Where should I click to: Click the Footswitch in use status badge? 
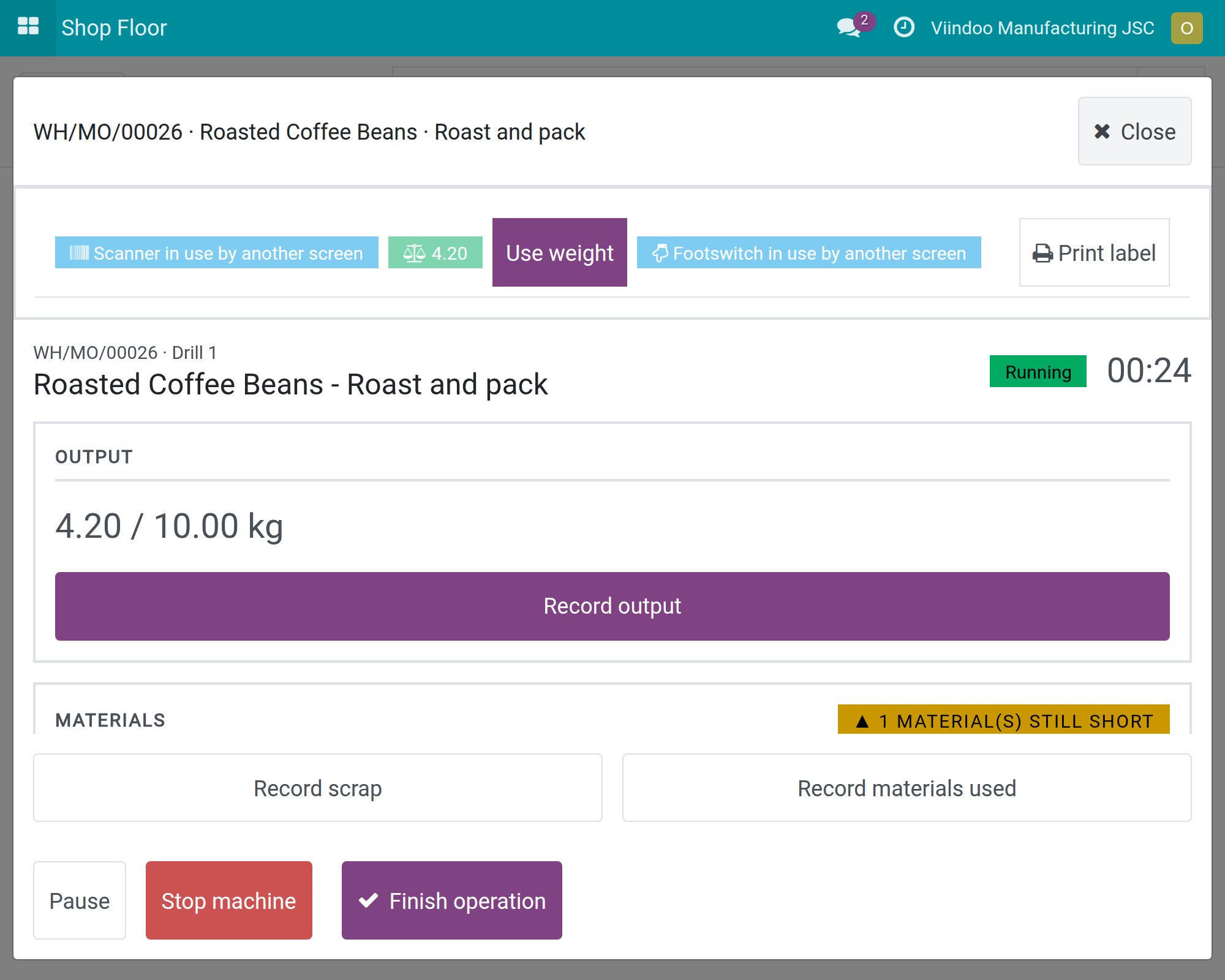809,252
